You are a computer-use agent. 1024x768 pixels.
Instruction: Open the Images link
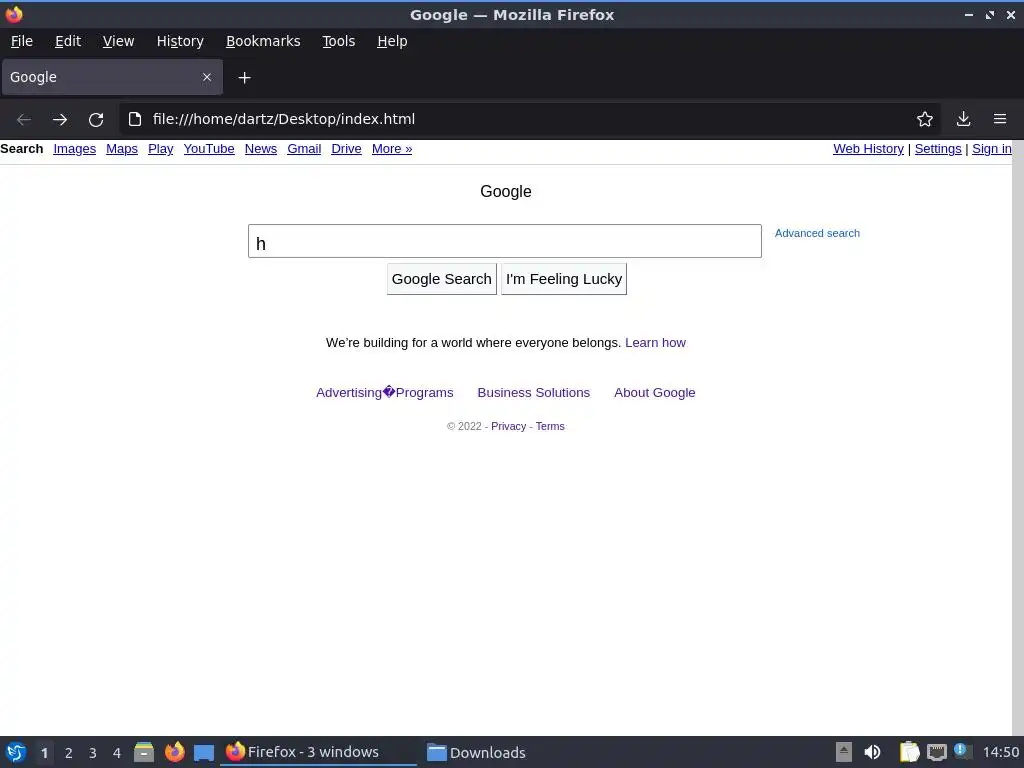74,149
